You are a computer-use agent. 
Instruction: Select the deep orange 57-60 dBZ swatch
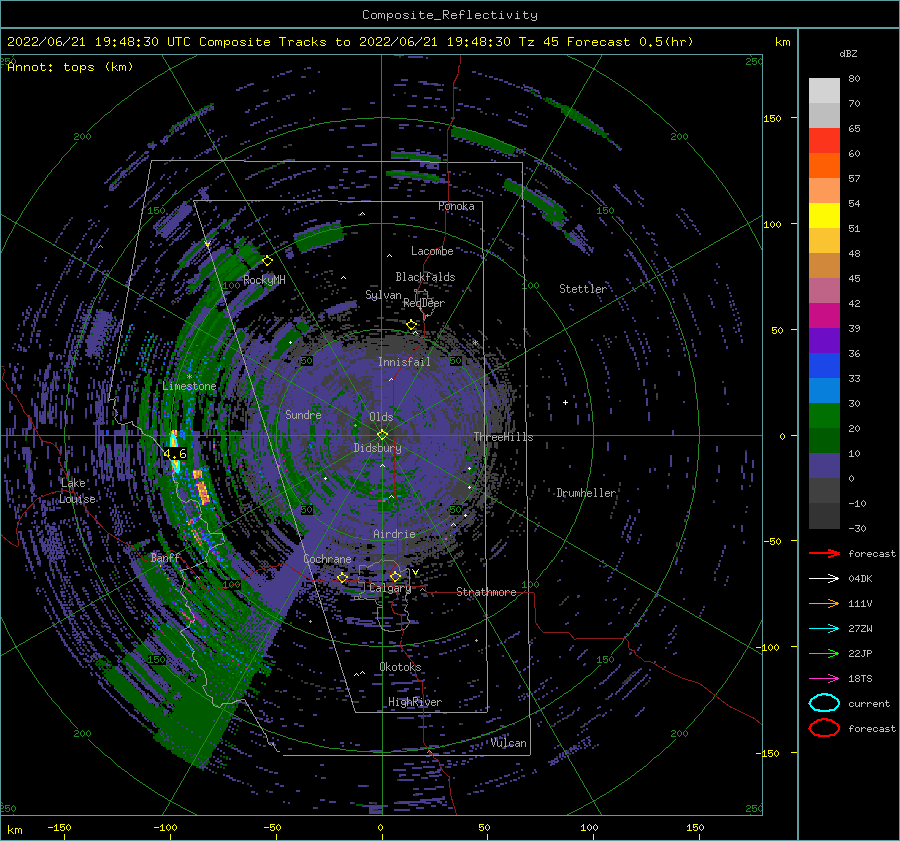pyautogui.click(x=824, y=166)
